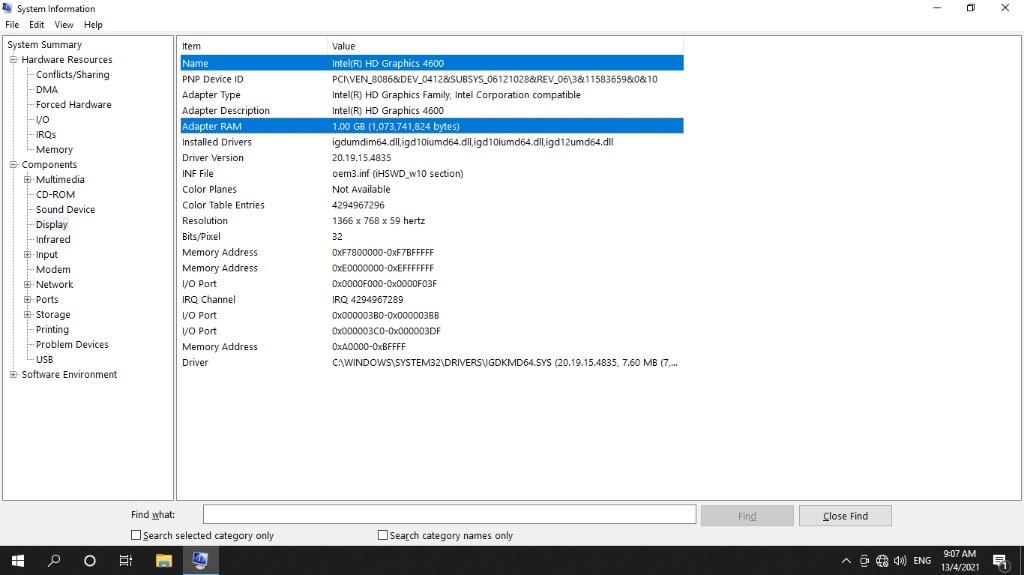Click the Value column header
This screenshot has height=575, width=1024.
(505, 46)
